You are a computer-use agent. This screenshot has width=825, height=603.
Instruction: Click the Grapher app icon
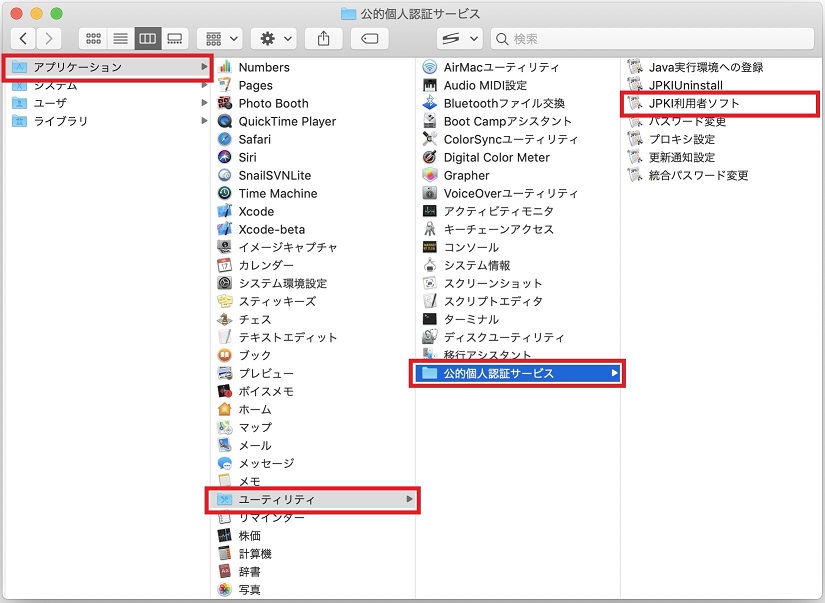point(430,175)
